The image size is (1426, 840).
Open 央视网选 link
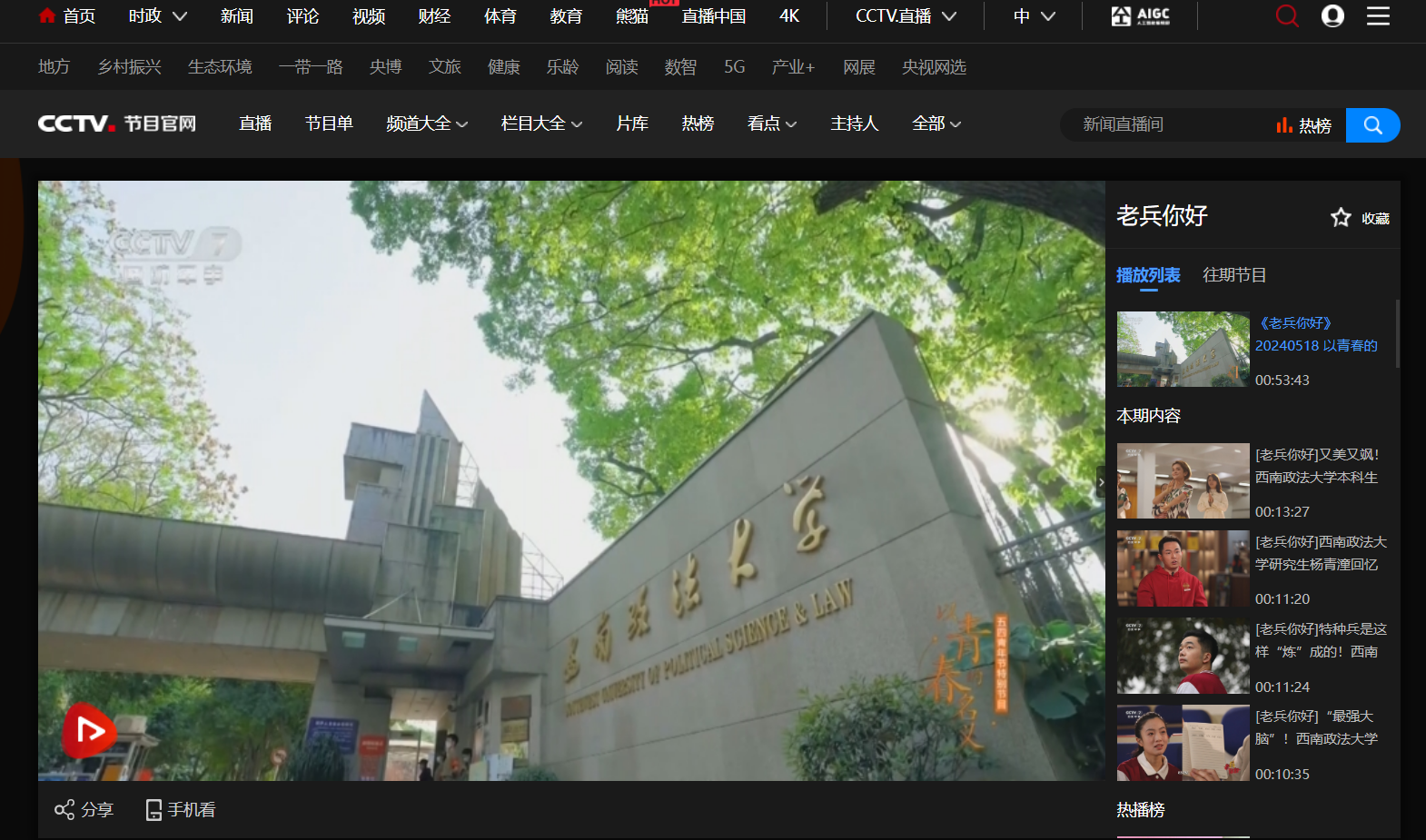934,67
